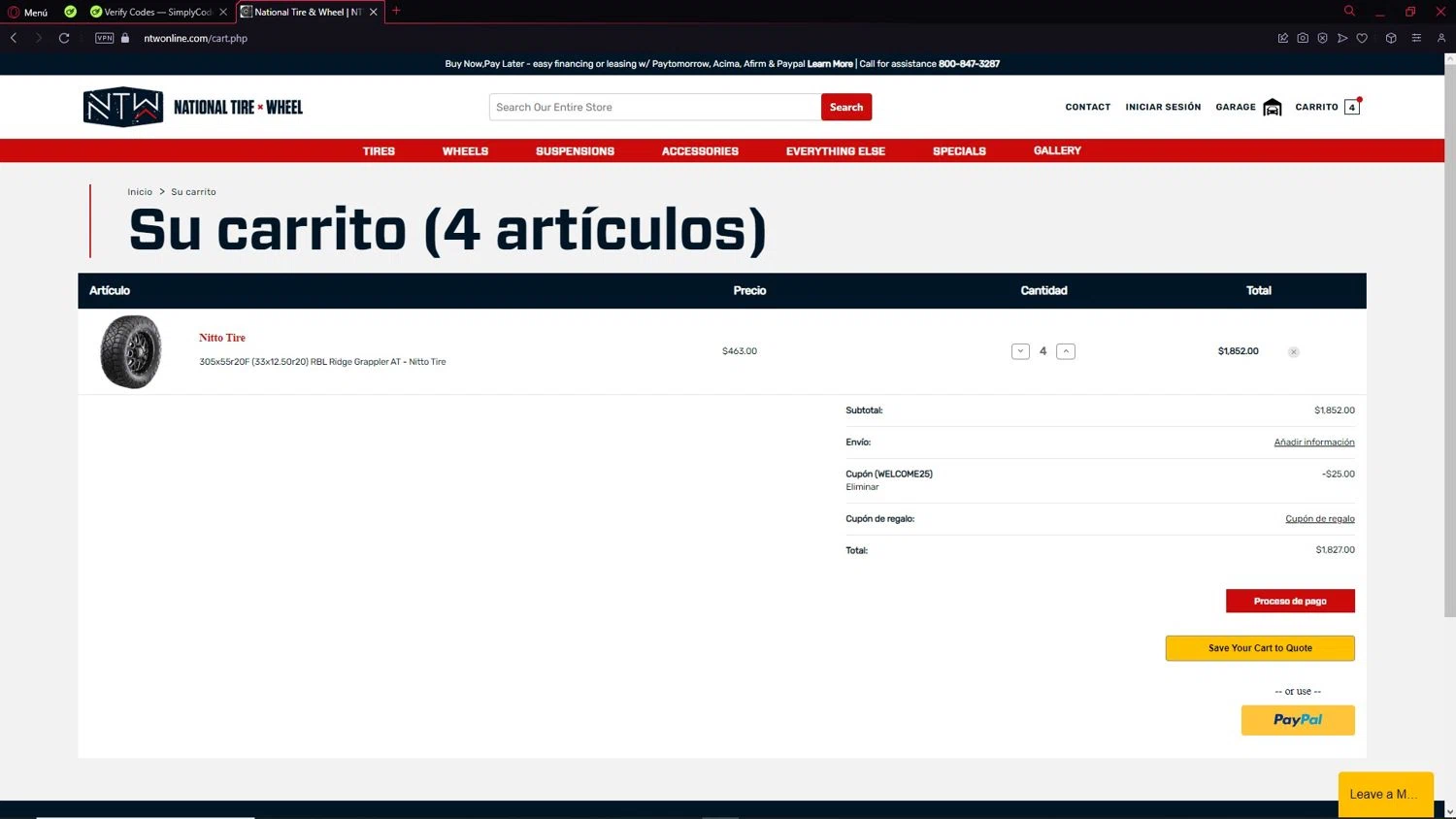Open the browser profile account icon

(1441, 38)
